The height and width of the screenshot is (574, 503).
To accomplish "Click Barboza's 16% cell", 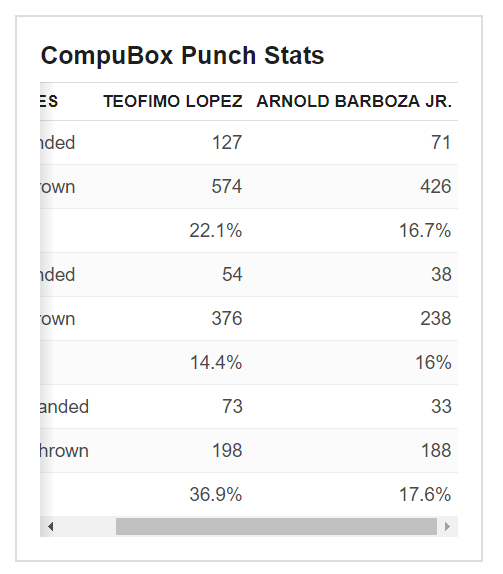I will (x=433, y=362).
